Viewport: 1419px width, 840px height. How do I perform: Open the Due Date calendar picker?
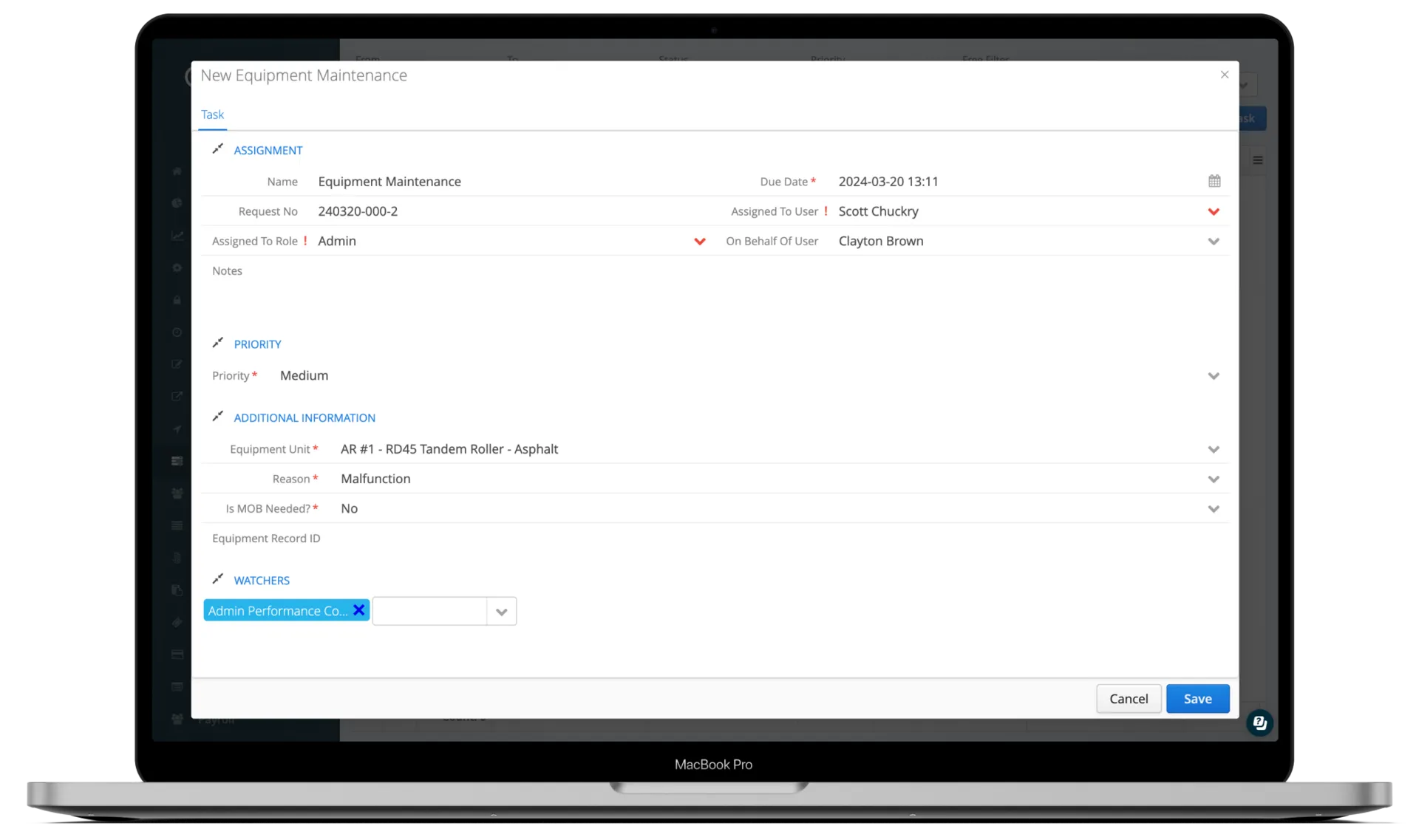(x=1214, y=181)
